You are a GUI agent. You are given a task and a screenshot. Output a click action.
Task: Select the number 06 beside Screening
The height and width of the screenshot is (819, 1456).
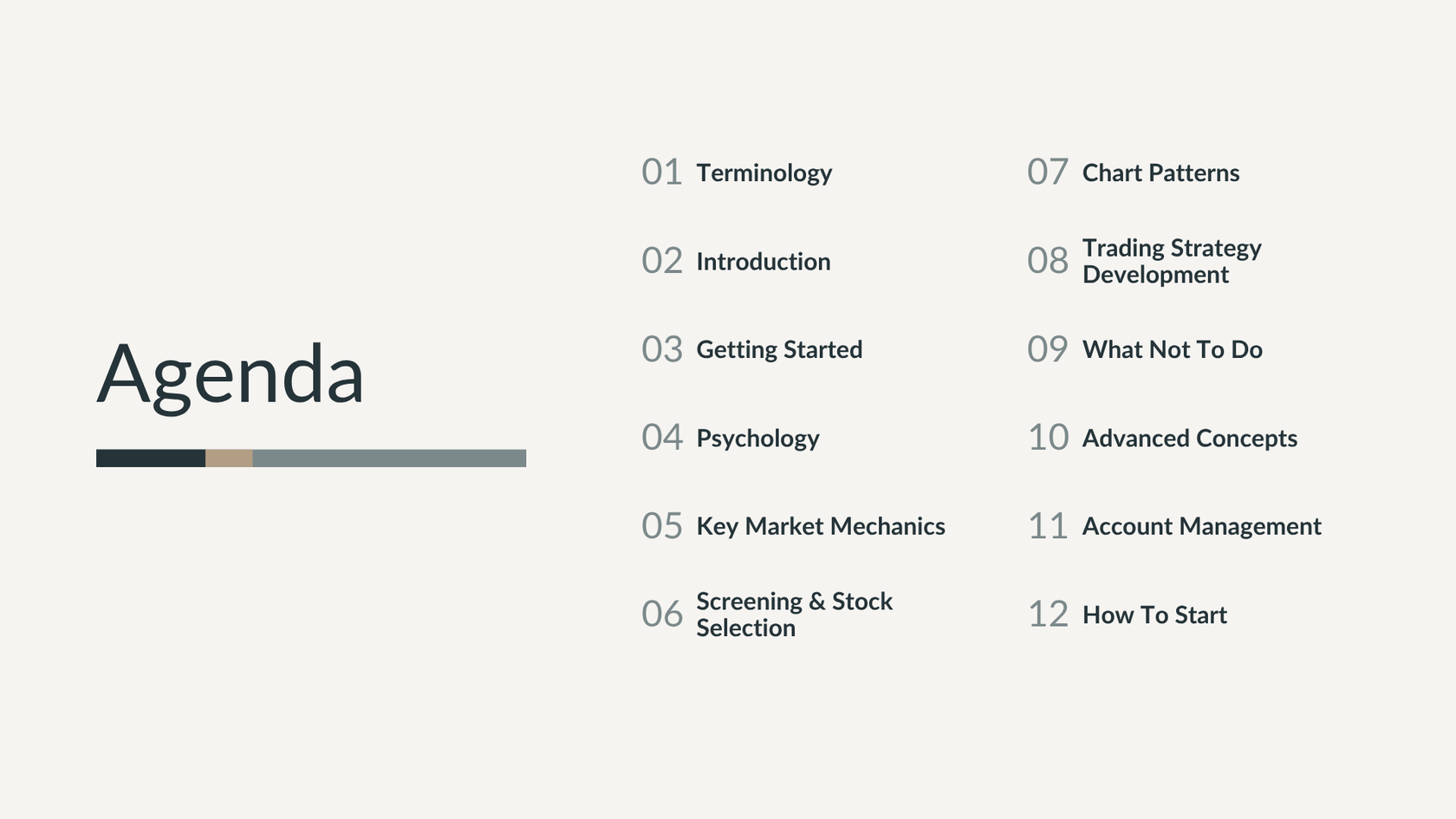tap(662, 614)
